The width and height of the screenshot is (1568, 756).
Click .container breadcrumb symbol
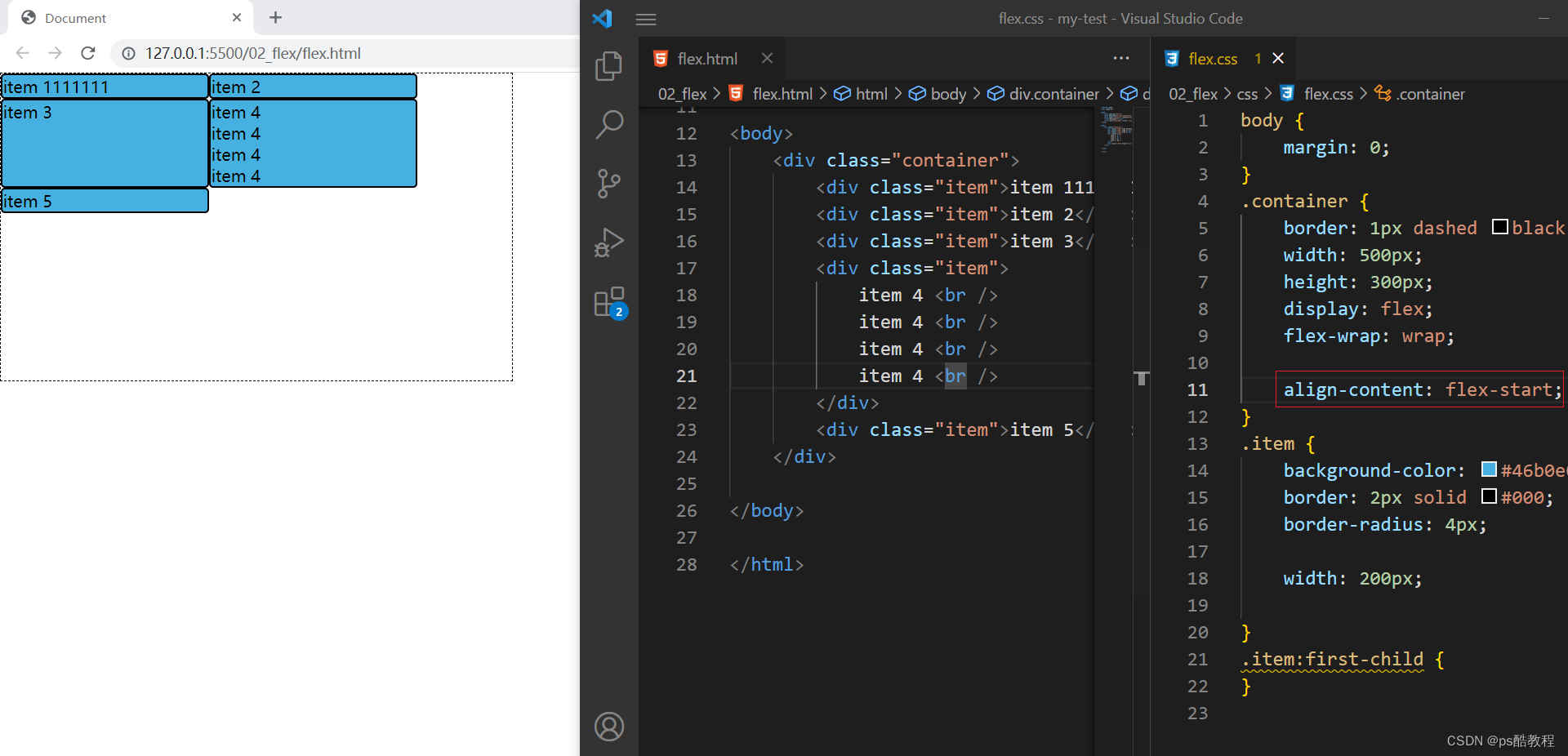1430,94
